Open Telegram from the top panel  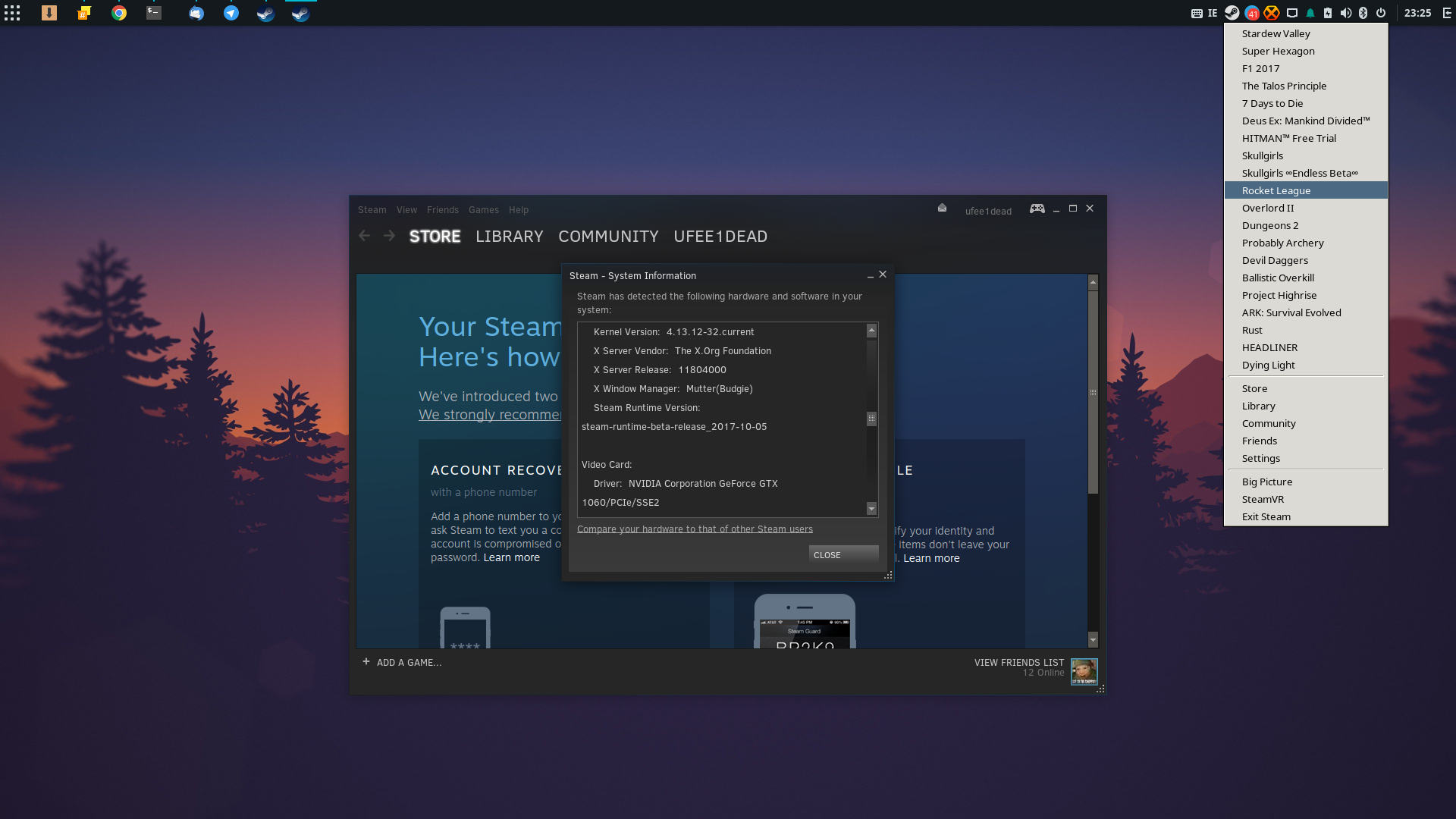point(231,13)
